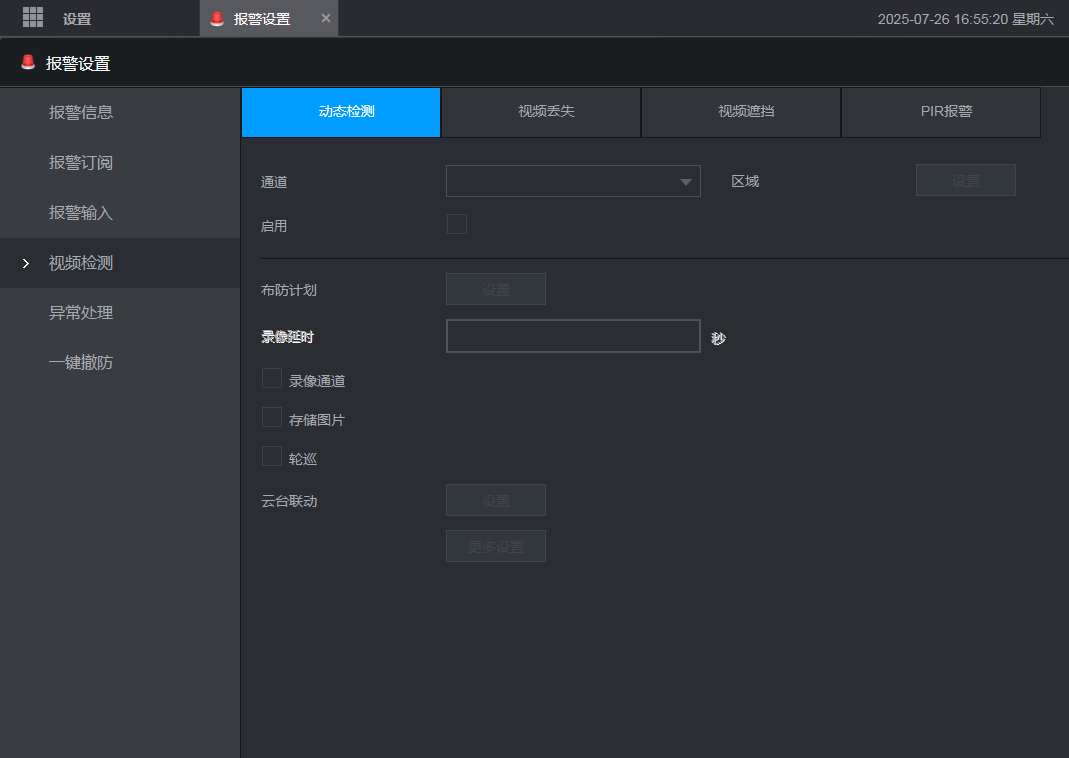This screenshot has height=758, width=1069.
Task: Open the 通道 dropdown list
Action: [573, 181]
